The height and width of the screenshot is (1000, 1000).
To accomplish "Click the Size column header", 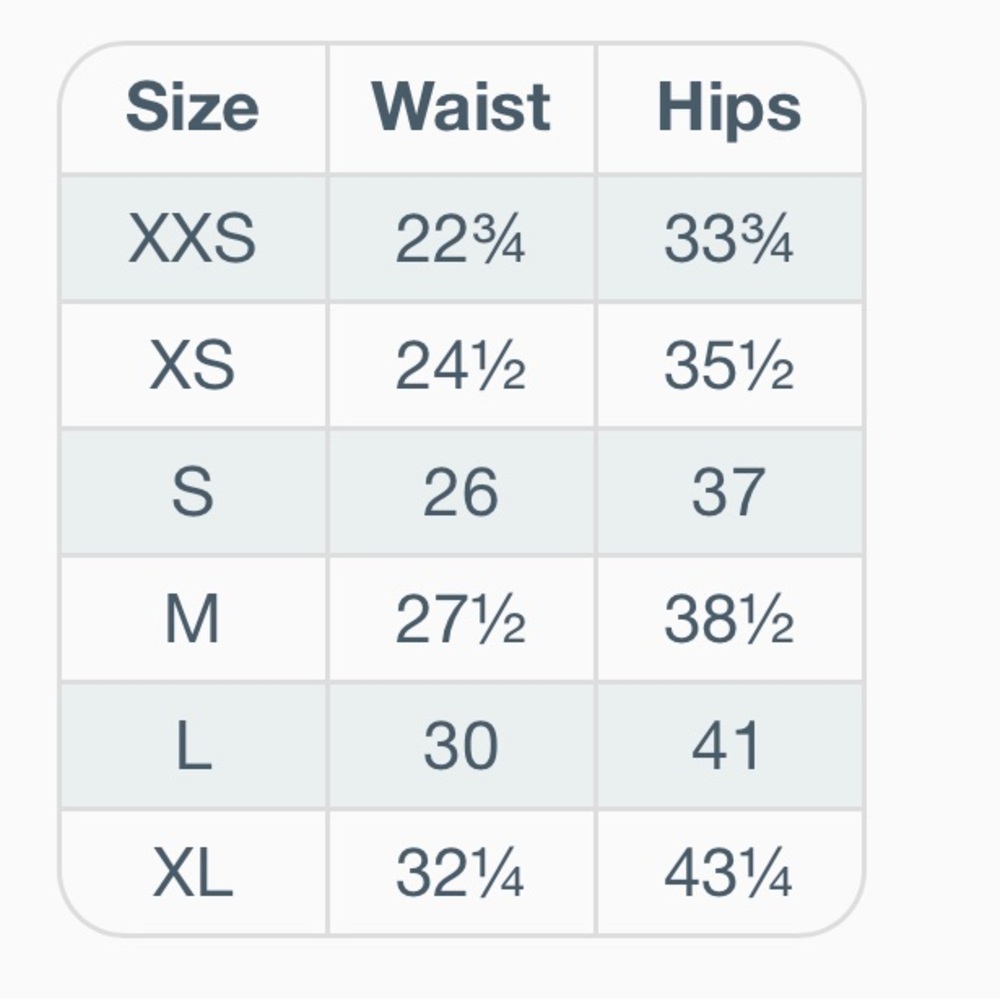I will coord(192,108).
